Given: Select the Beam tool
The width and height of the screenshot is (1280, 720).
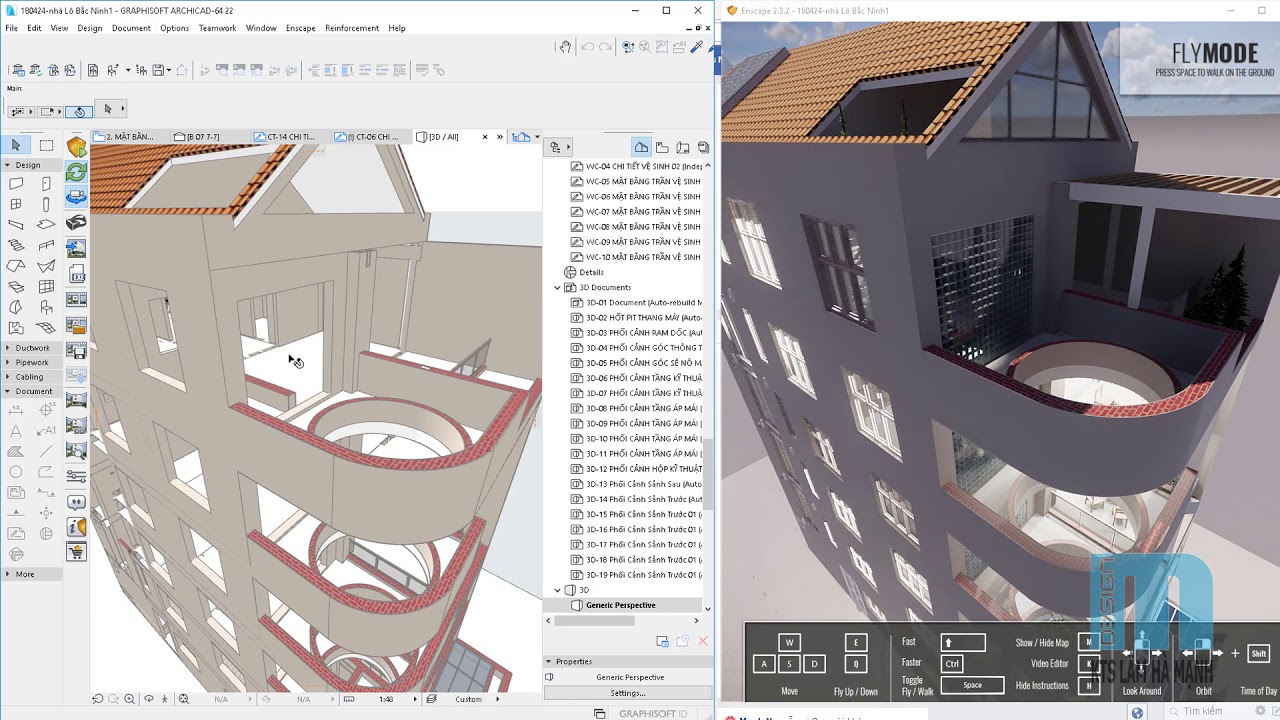Looking at the screenshot, I should click(16, 225).
